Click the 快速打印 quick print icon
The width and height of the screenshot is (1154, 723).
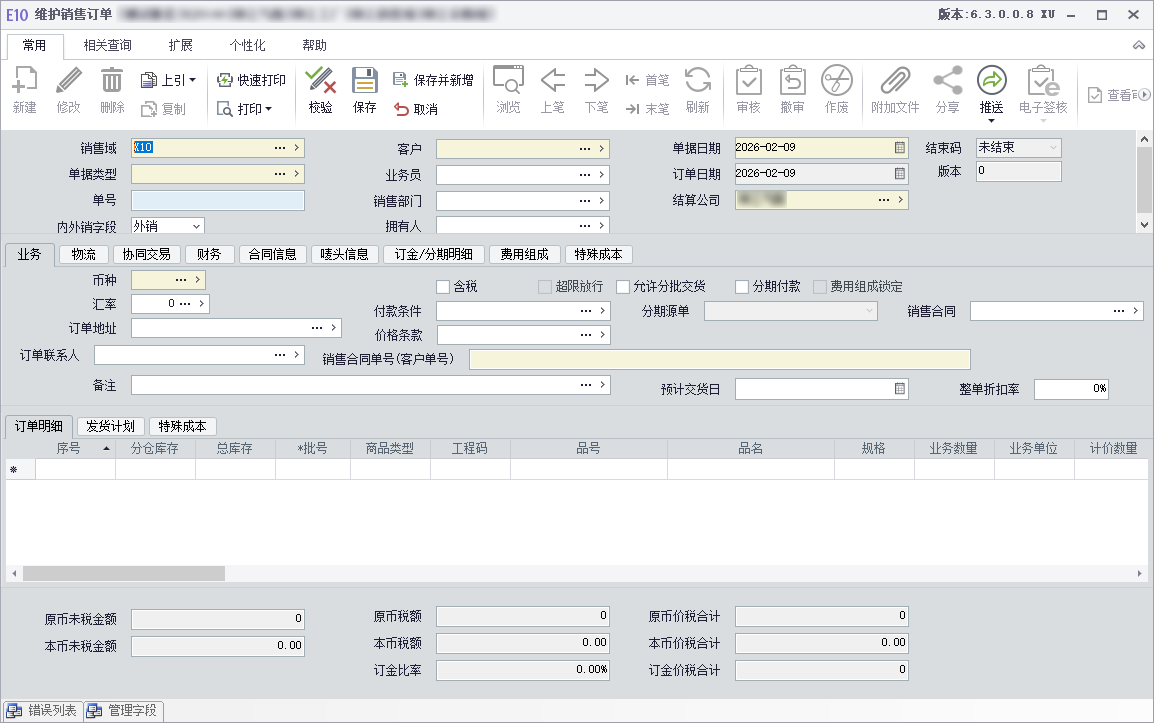[x=225, y=80]
